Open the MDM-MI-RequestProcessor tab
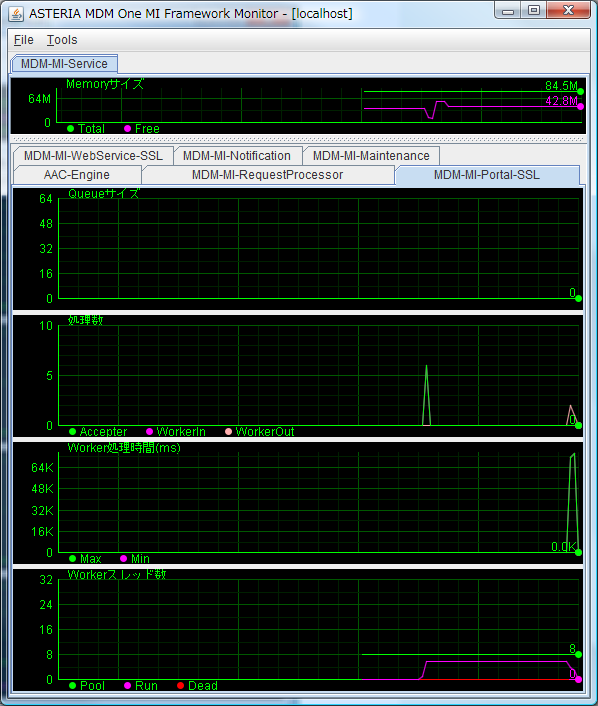Viewport: 598px width, 706px height. [267, 175]
